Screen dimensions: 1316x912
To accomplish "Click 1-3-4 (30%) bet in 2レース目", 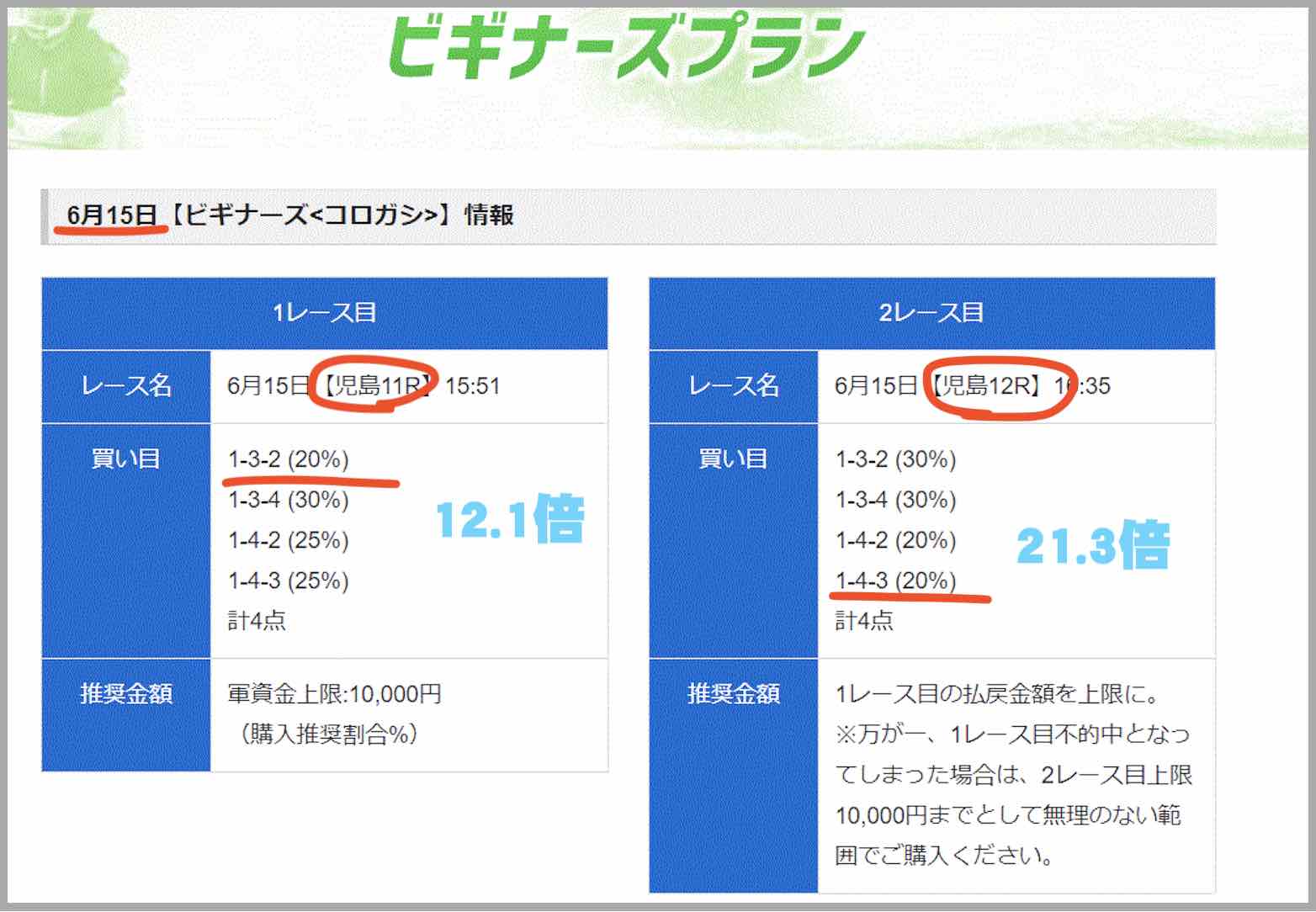I will [896, 500].
